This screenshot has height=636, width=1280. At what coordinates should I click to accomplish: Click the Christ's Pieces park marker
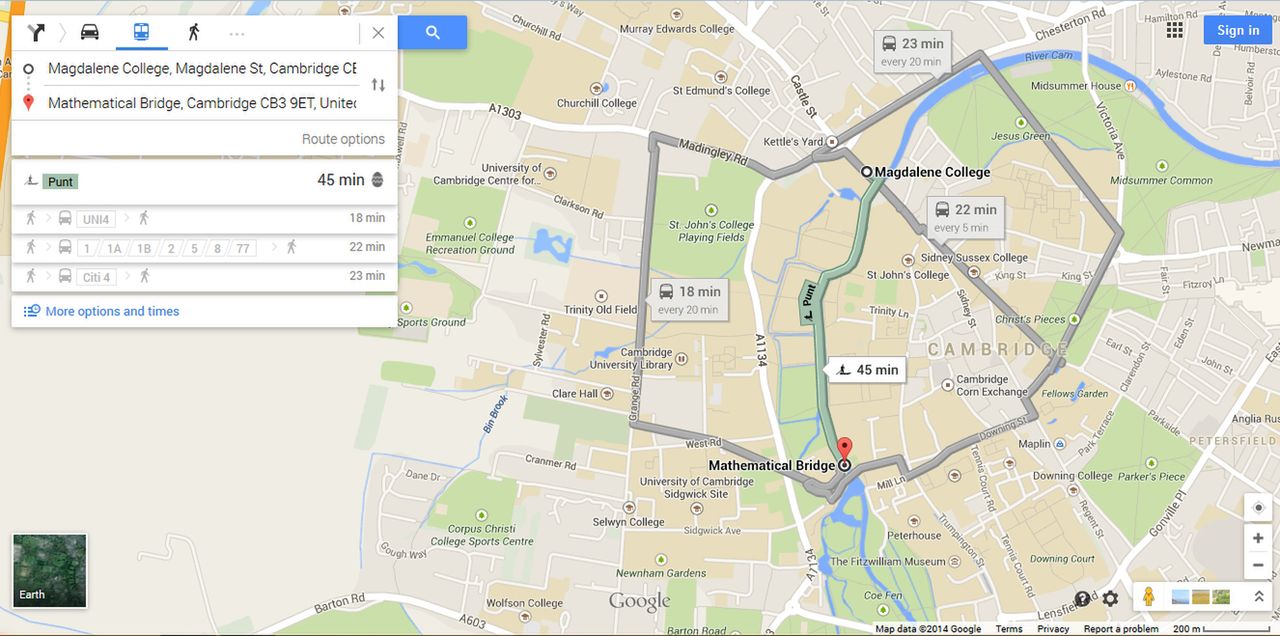[x=1074, y=319]
